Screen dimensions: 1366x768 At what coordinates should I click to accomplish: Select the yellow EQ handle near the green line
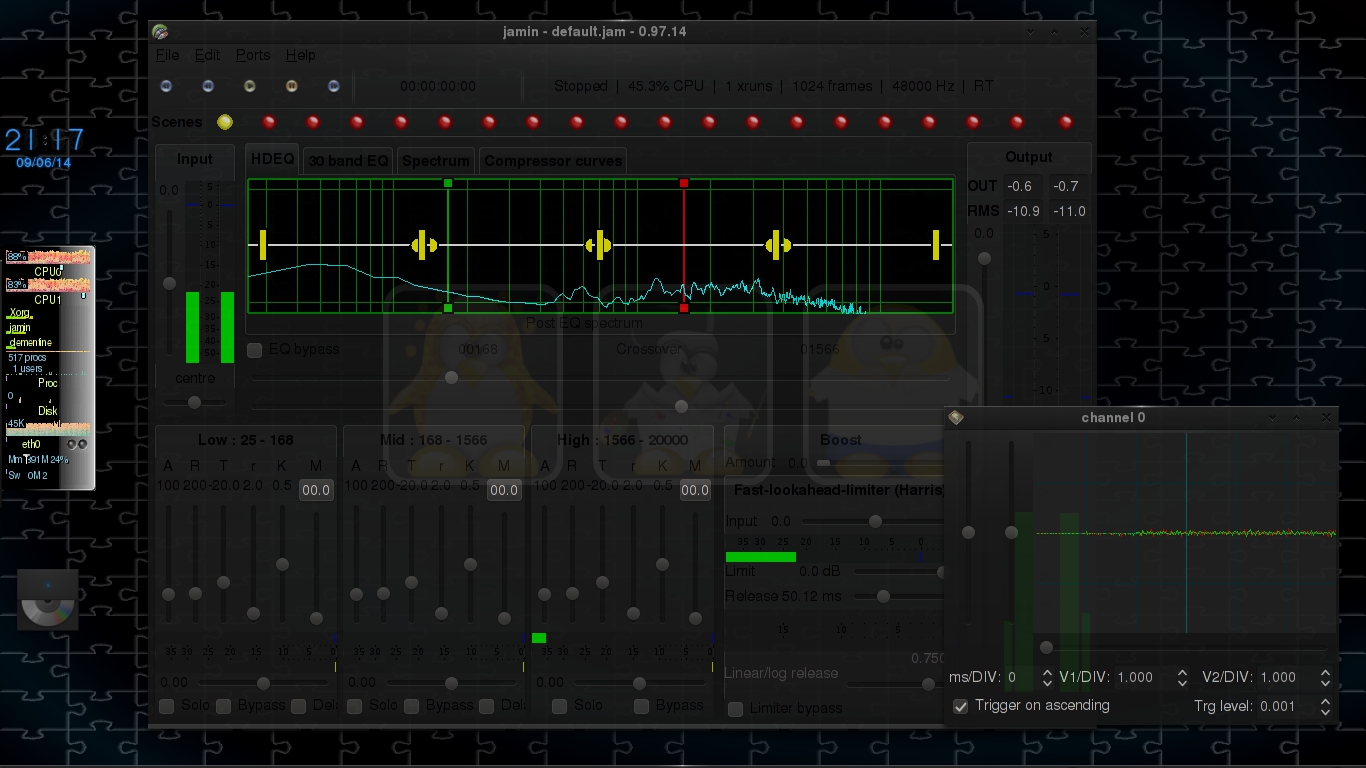(424, 244)
